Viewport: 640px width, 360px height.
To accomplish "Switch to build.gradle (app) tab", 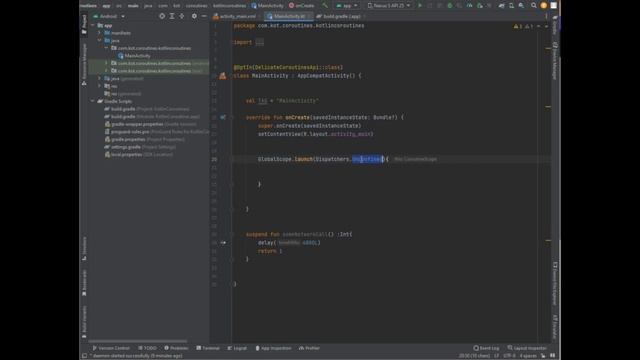I will (340, 16).
